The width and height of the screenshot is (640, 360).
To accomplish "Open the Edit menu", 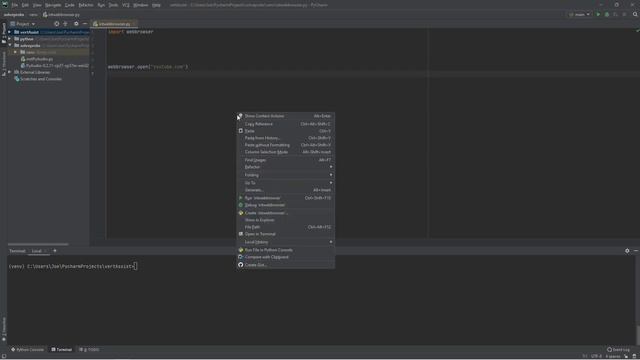I will pos(25,5).
